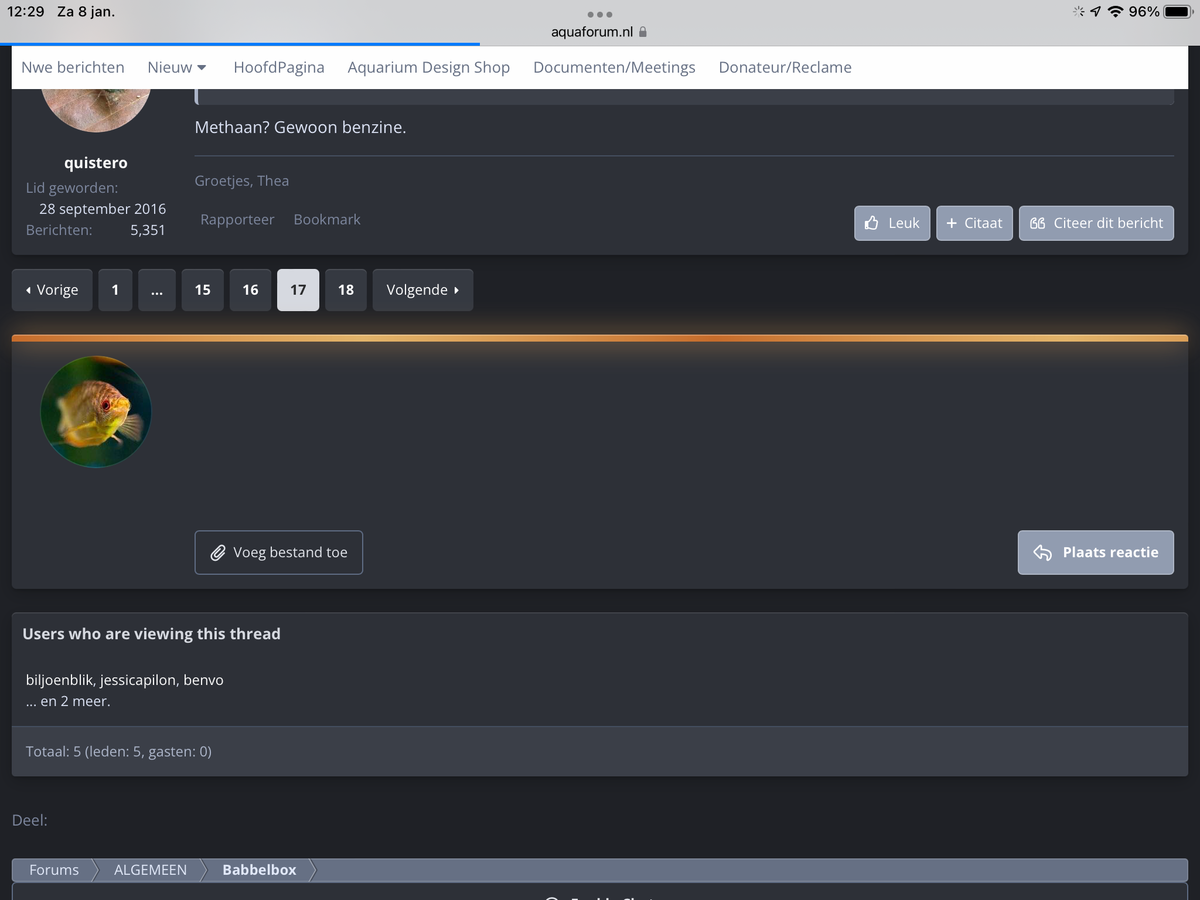Open page 15 in pagination

202,290
